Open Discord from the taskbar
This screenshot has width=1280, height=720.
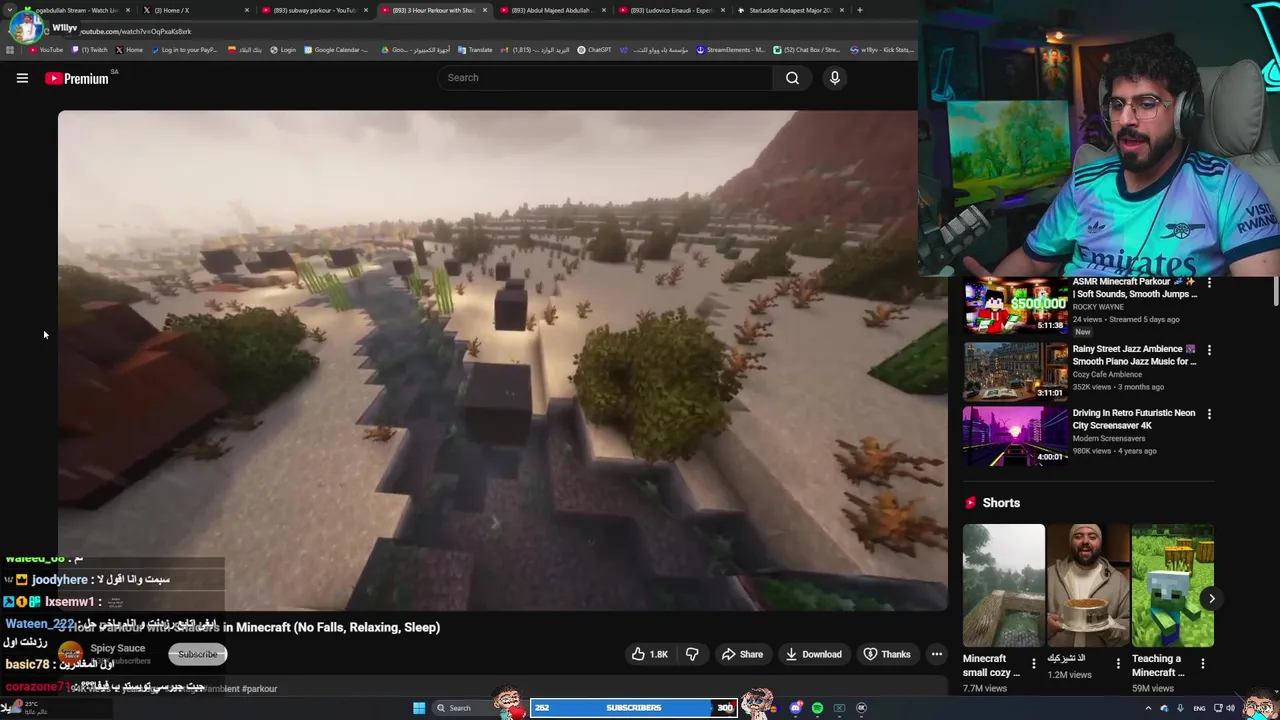tap(796, 708)
